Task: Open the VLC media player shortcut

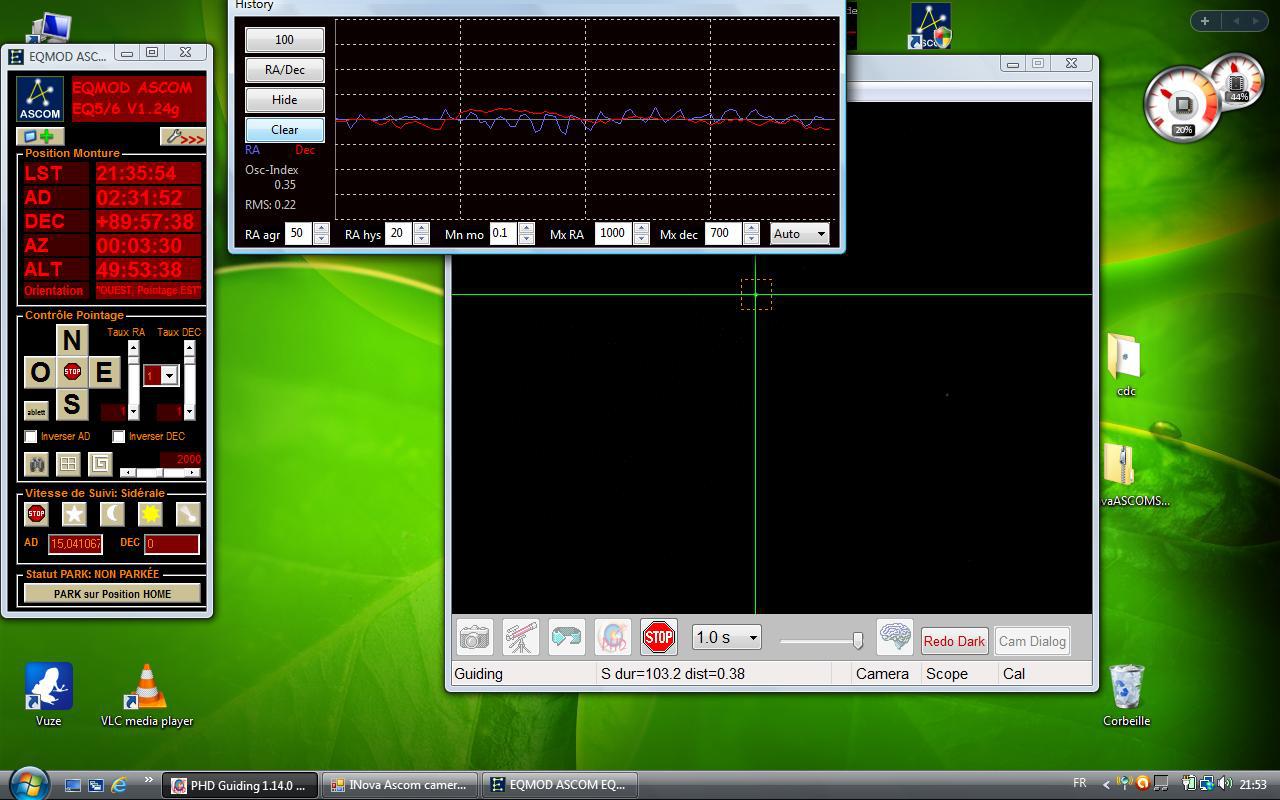Action: pyautogui.click(x=147, y=694)
